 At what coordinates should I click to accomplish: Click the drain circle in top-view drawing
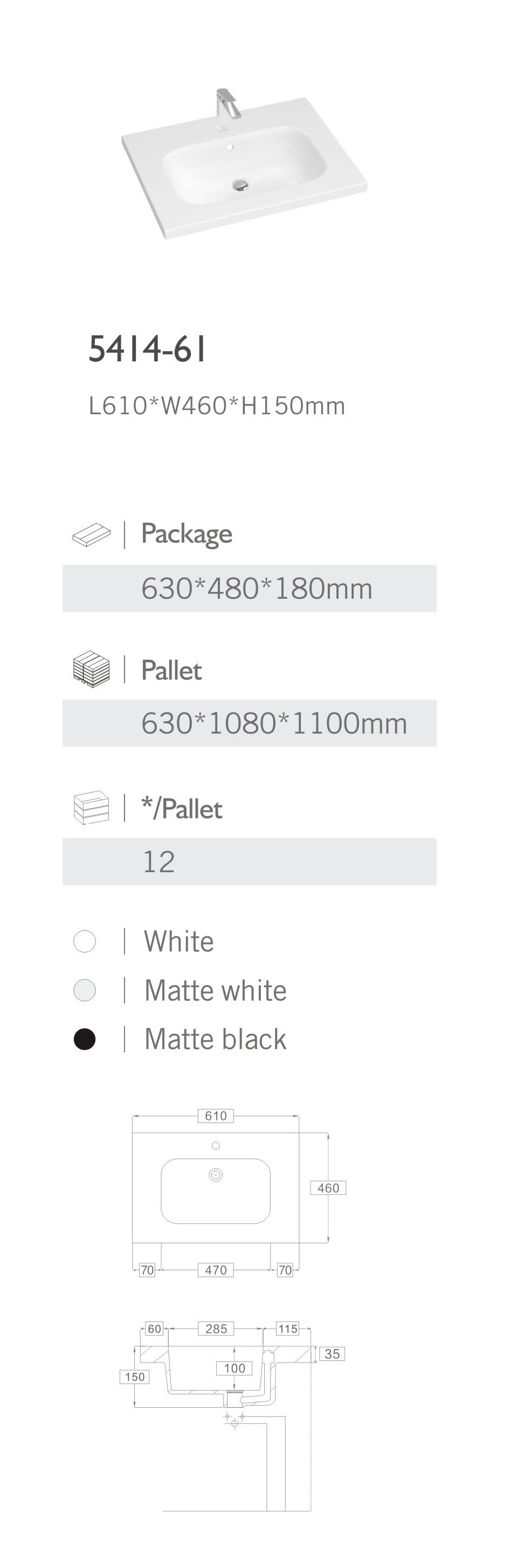click(216, 1175)
